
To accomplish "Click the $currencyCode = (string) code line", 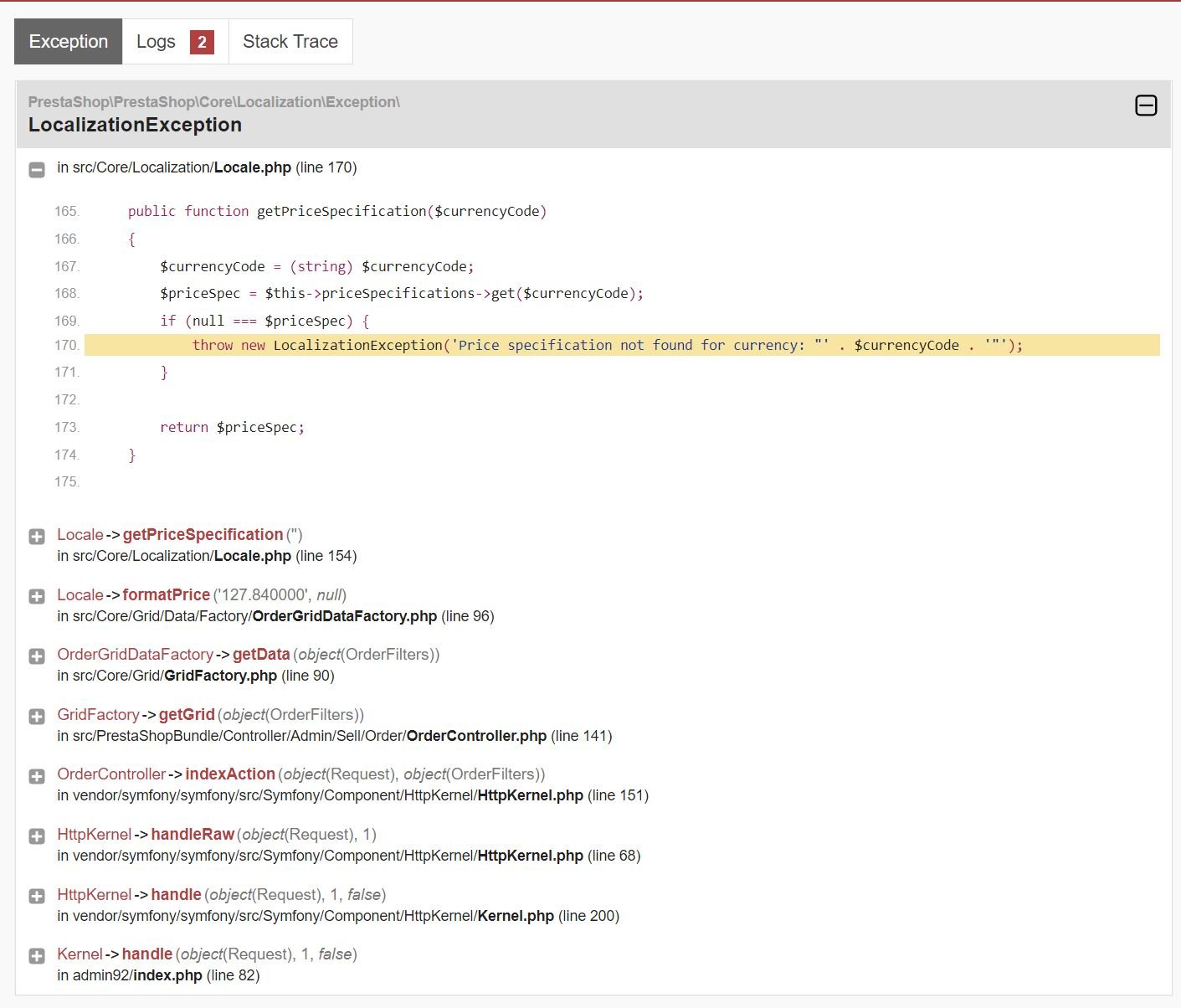I will coord(317,266).
